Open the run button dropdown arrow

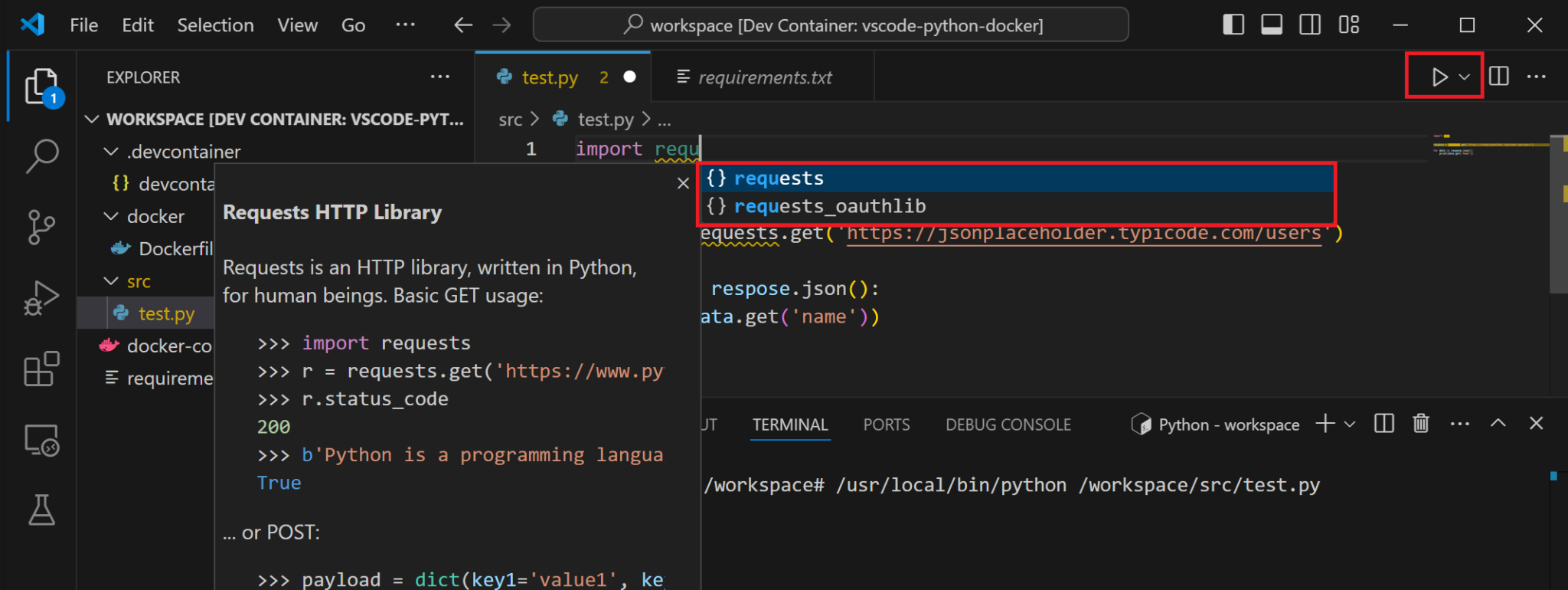(1464, 77)
